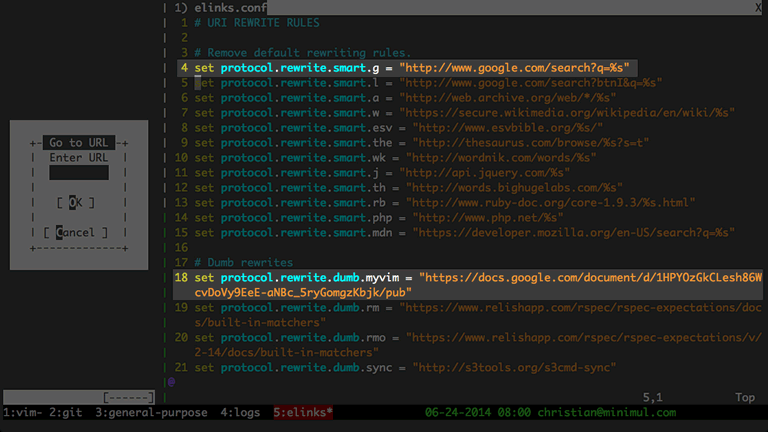Image resolution: width=768 pixels, height=432 pixels.
Task: Place cursor on line 4 smart.g rule
Action: [408, 68]
